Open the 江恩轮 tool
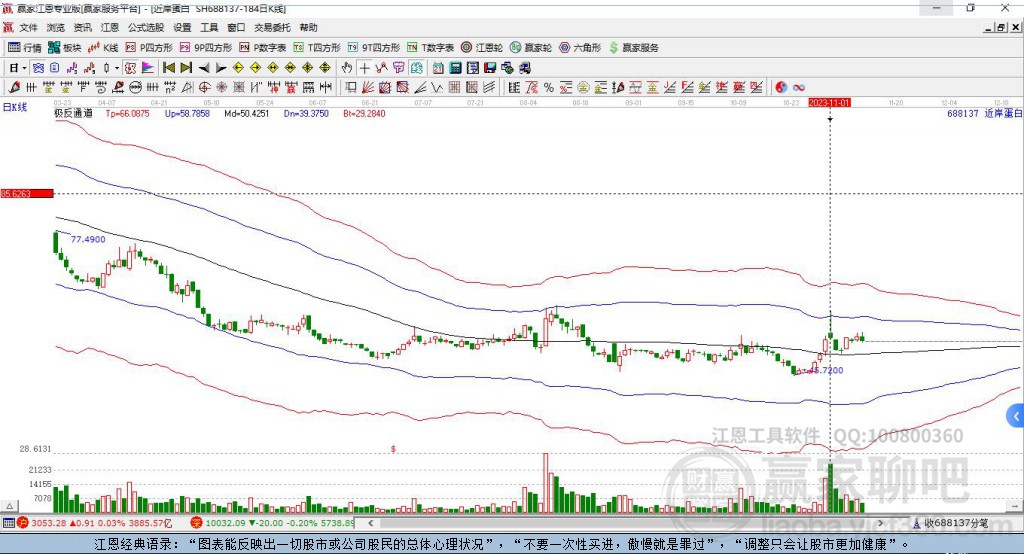 [x=482, y=48]
